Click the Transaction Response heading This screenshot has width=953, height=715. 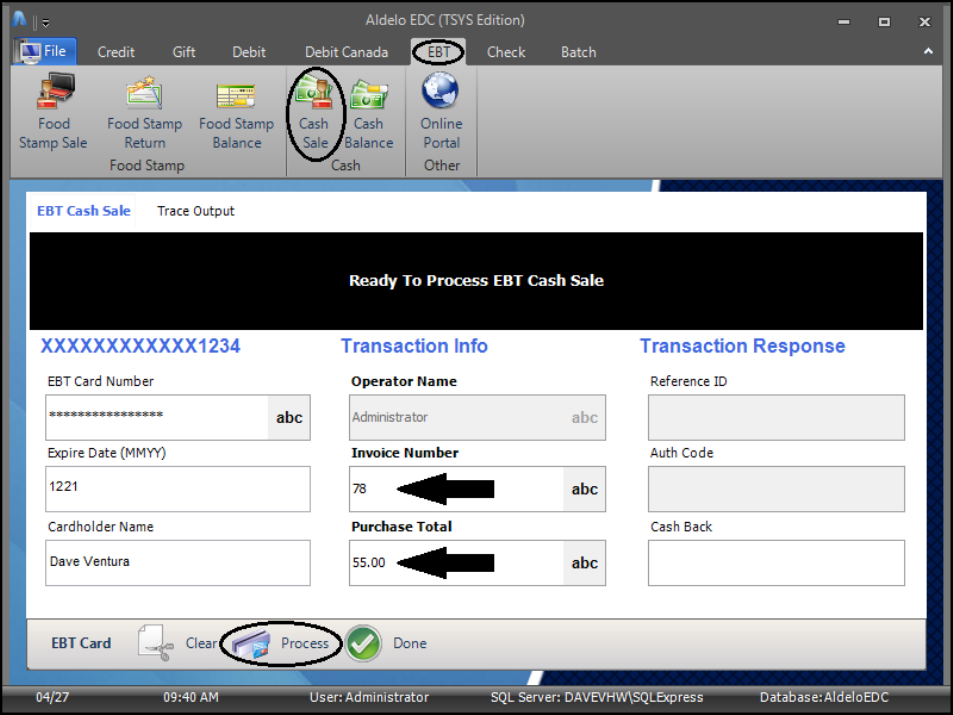pyautogui.click(x=742, y=346)
